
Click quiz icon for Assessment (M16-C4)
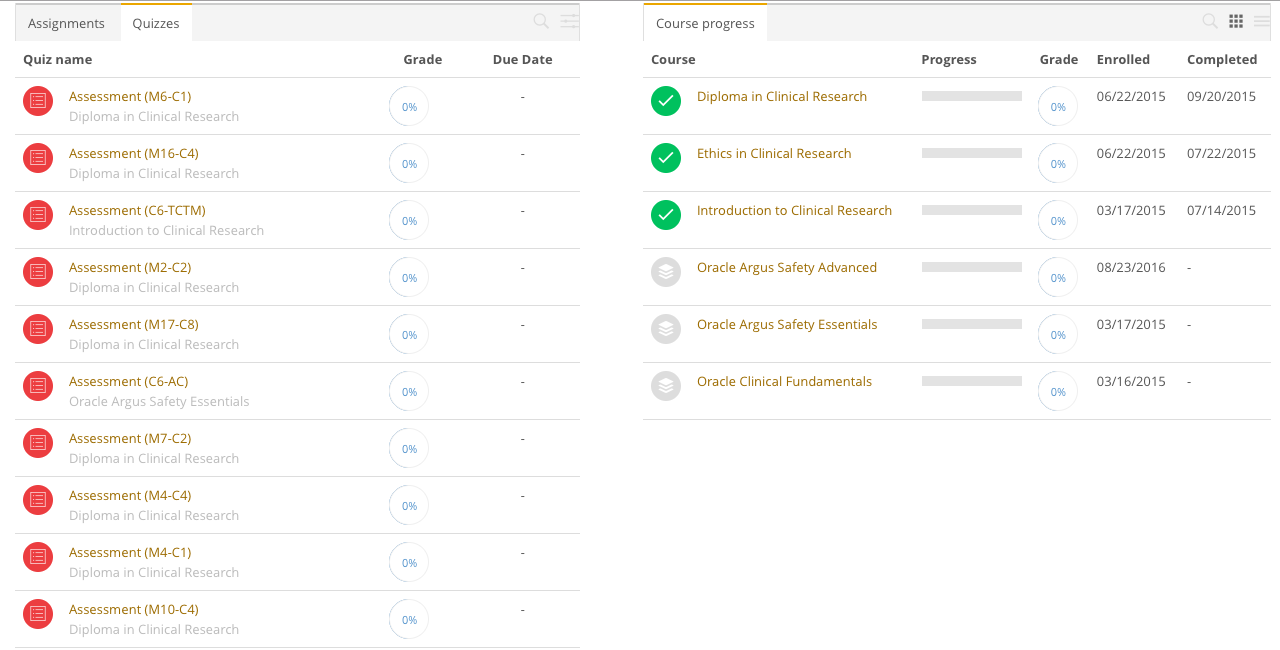click(x=38, y=158)
